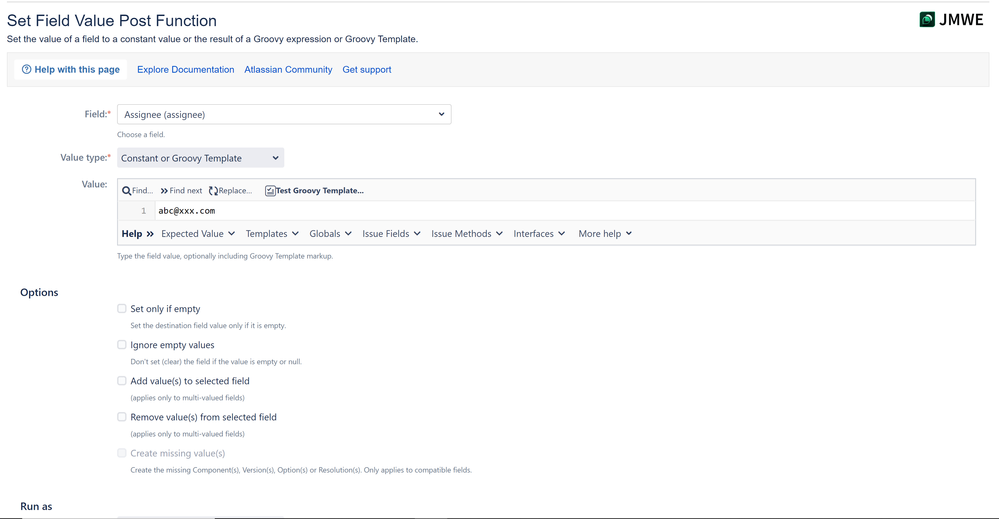Click the 'Choose a field.' hint text

(141, 134)
